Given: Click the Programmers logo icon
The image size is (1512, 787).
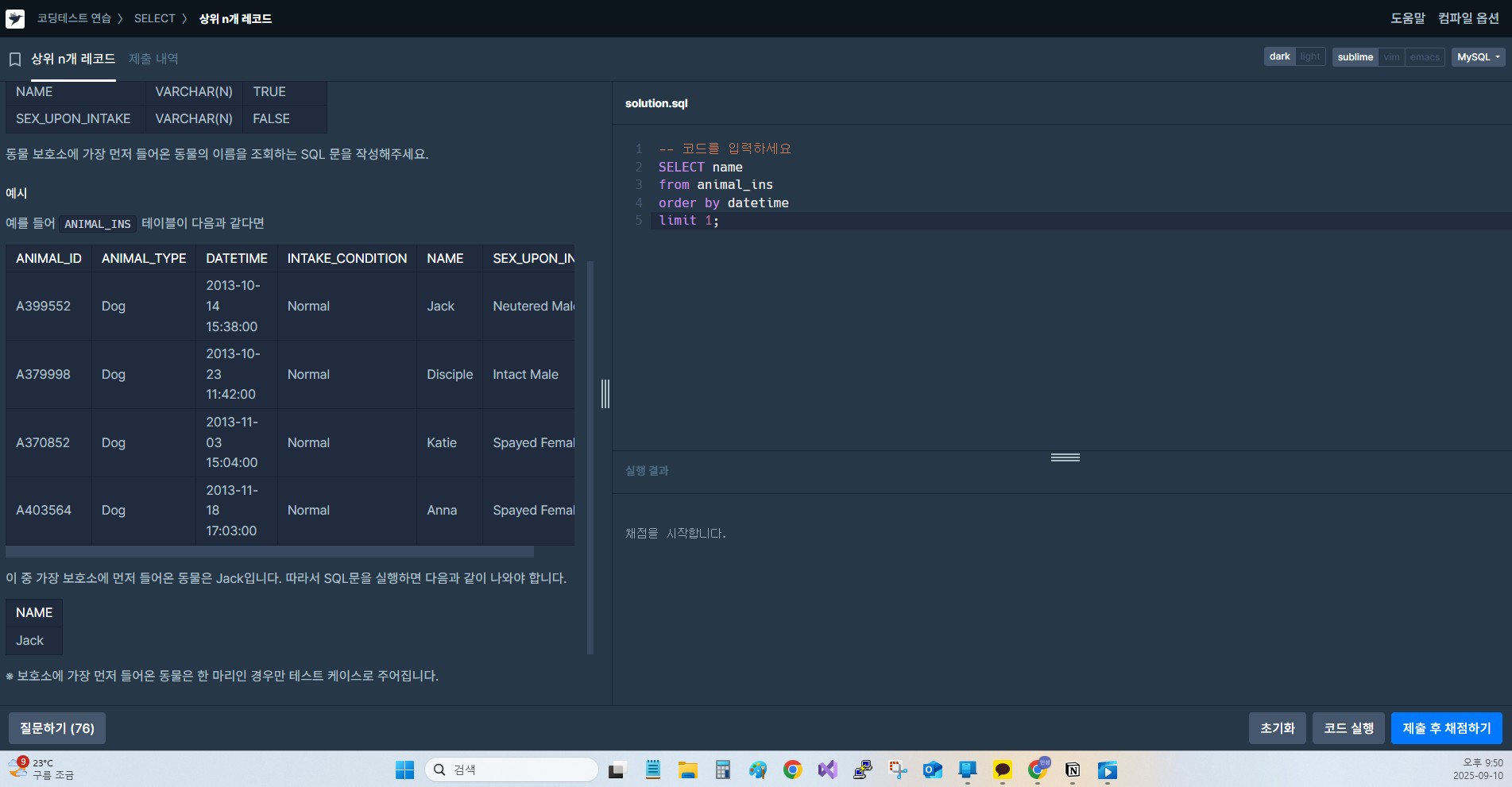Looking at the screenshot, I should coord(15,18).
